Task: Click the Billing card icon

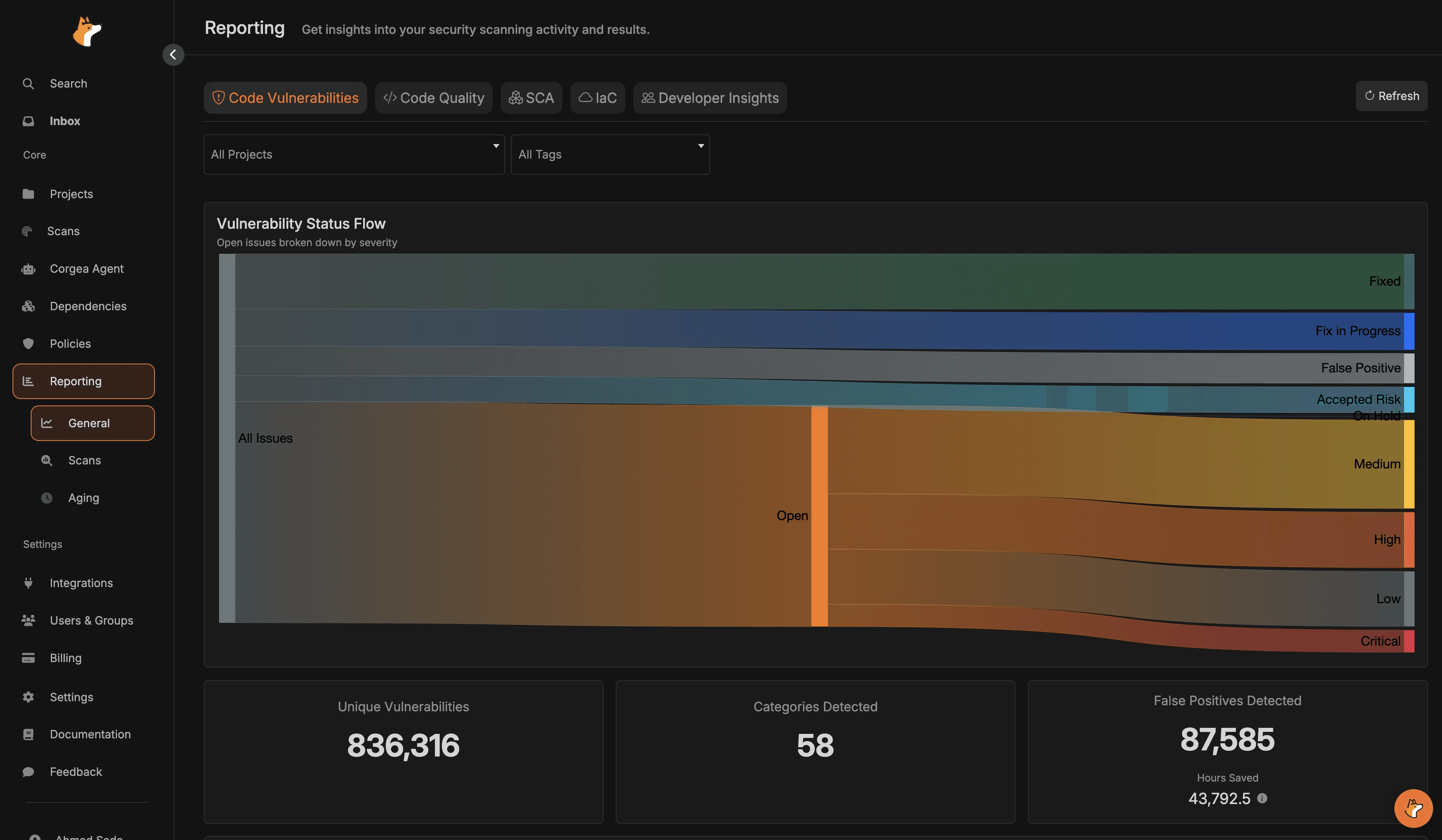Action: 28,658
